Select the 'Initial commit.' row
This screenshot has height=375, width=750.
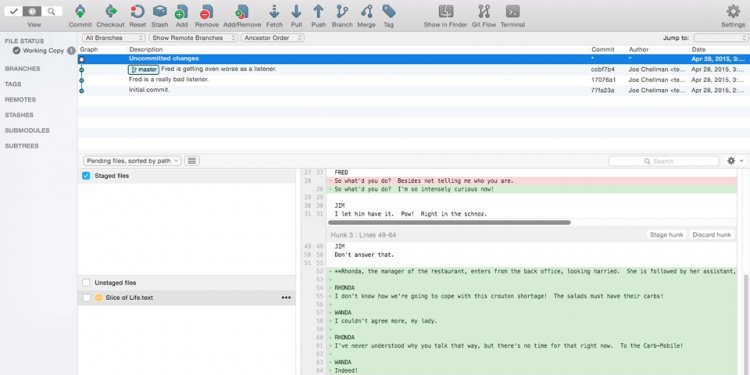click(413, 90)
